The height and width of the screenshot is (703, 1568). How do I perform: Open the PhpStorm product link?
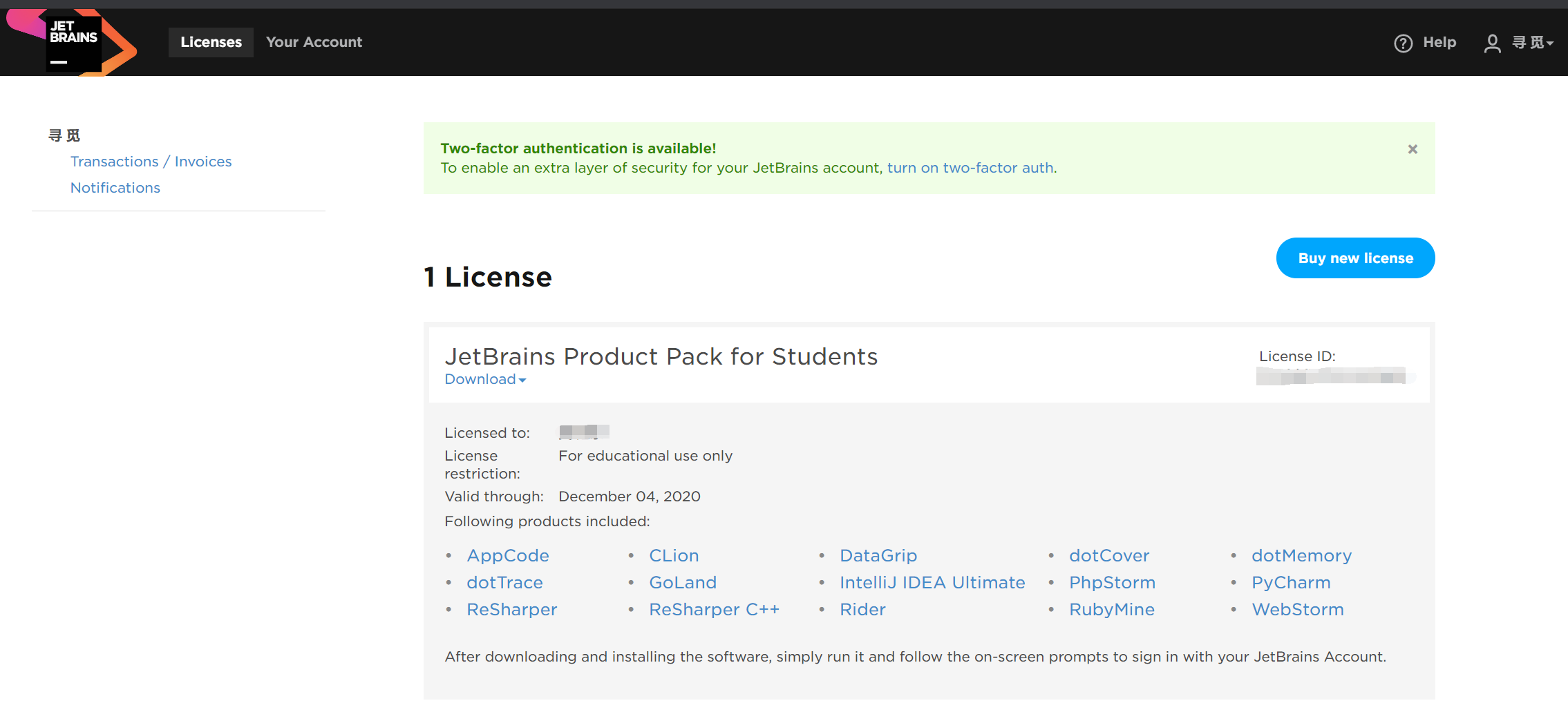tap(1112, 583)
